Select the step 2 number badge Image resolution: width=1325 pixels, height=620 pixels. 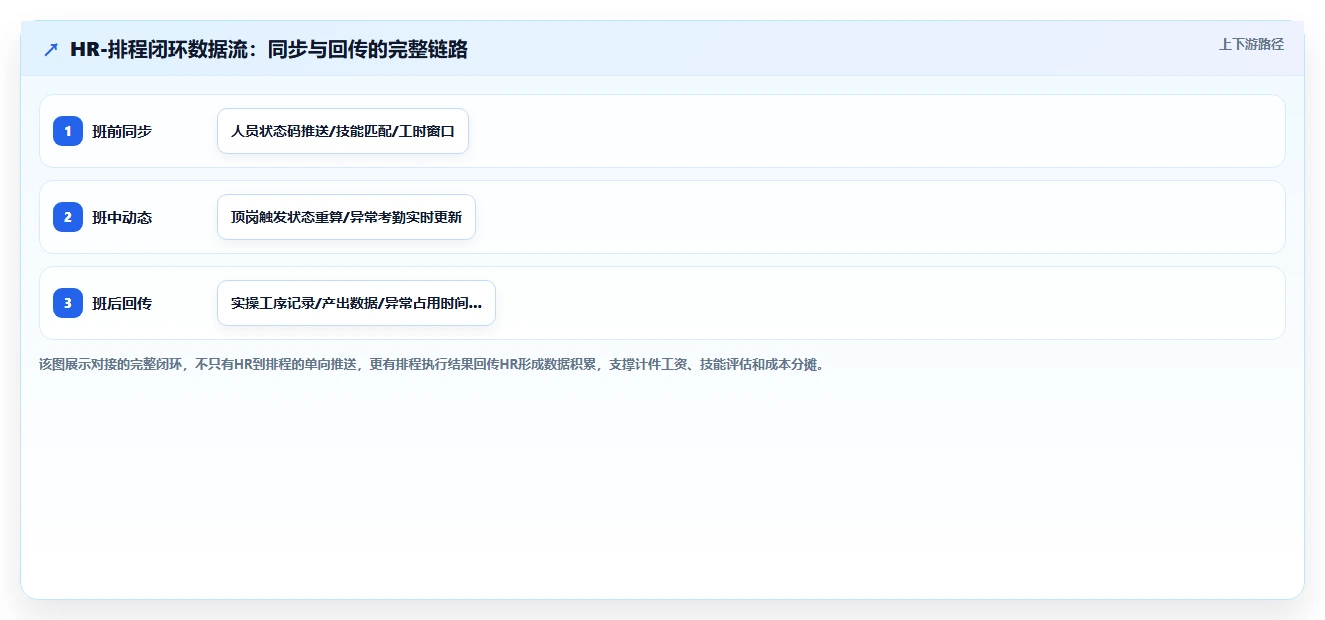click(x=68, y=217)
